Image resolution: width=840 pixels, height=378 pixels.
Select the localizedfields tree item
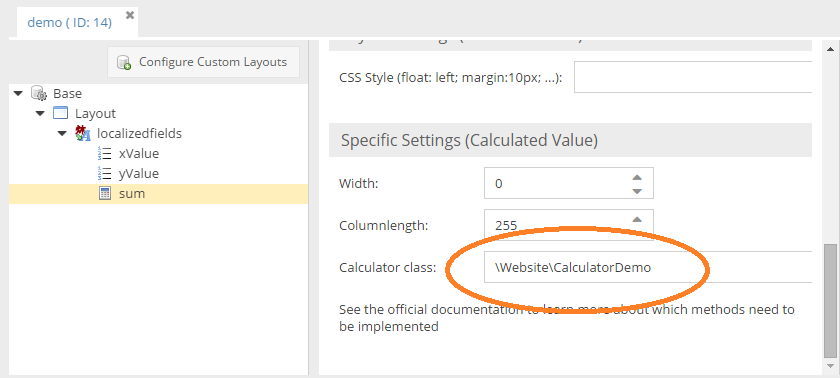coord(139,133)
